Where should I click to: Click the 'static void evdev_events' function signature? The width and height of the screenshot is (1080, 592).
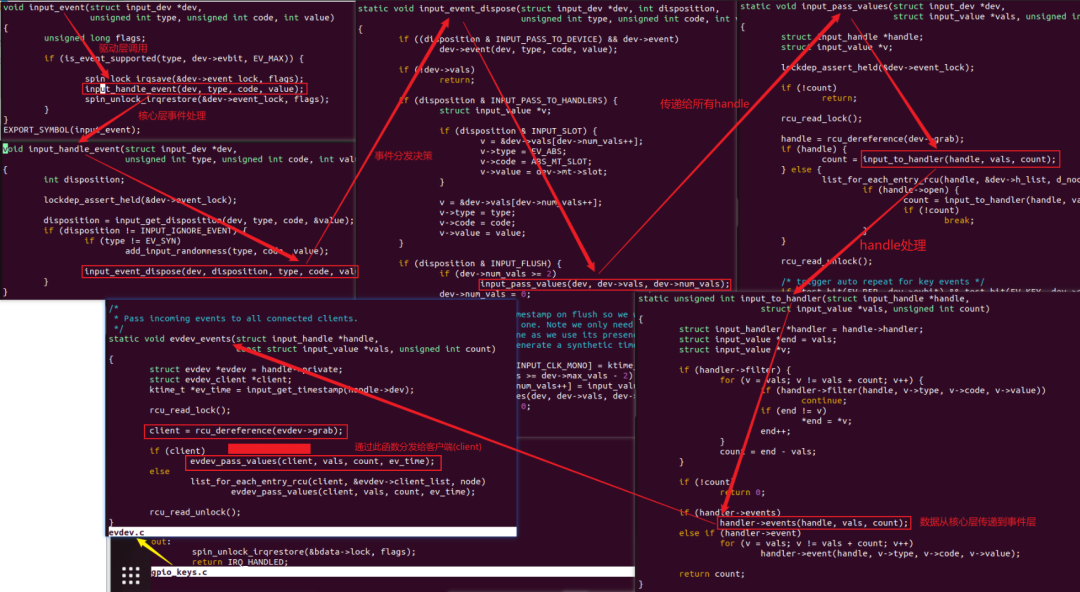click(244, 339)
